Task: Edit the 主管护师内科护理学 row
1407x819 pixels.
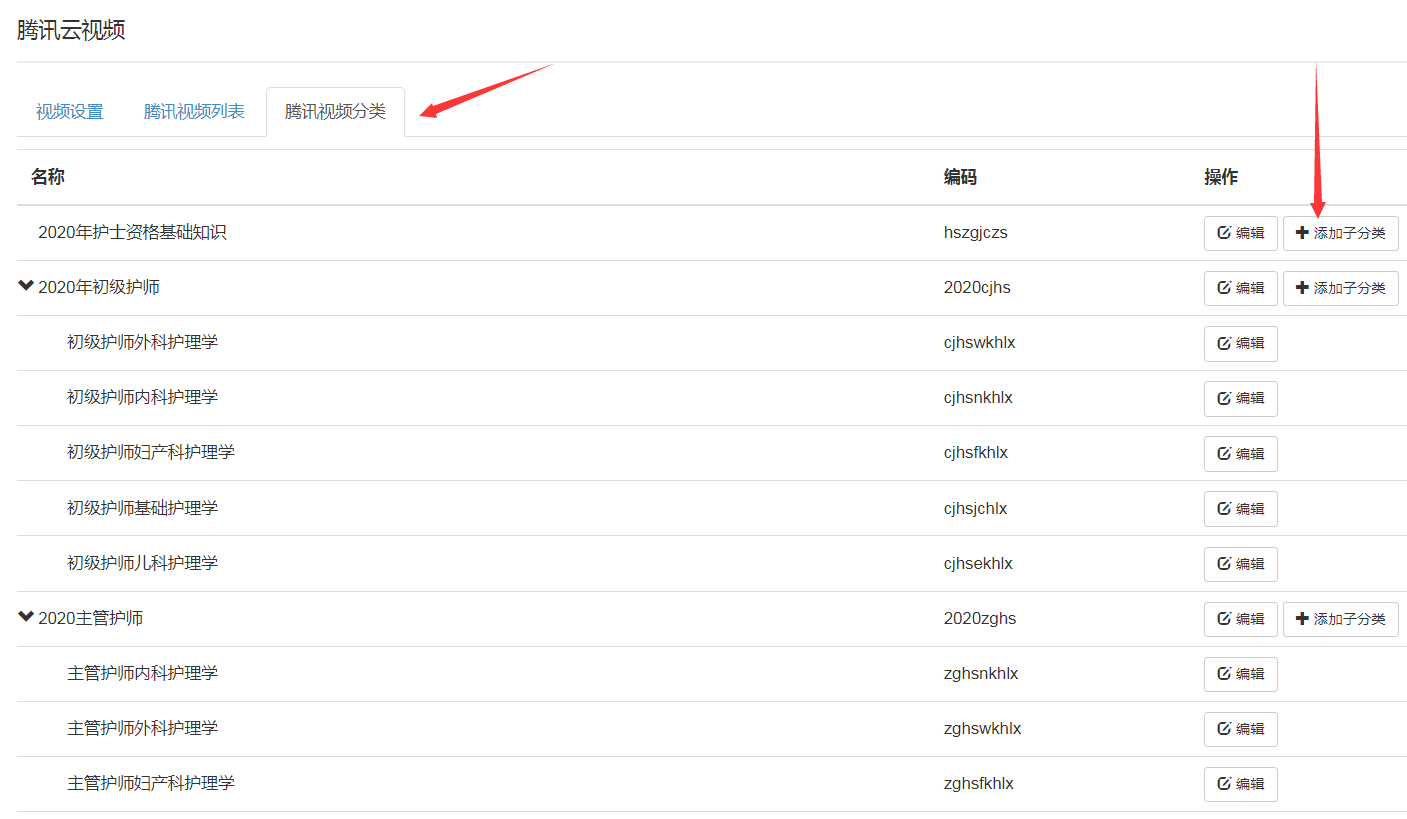Action: point(1240,674)
